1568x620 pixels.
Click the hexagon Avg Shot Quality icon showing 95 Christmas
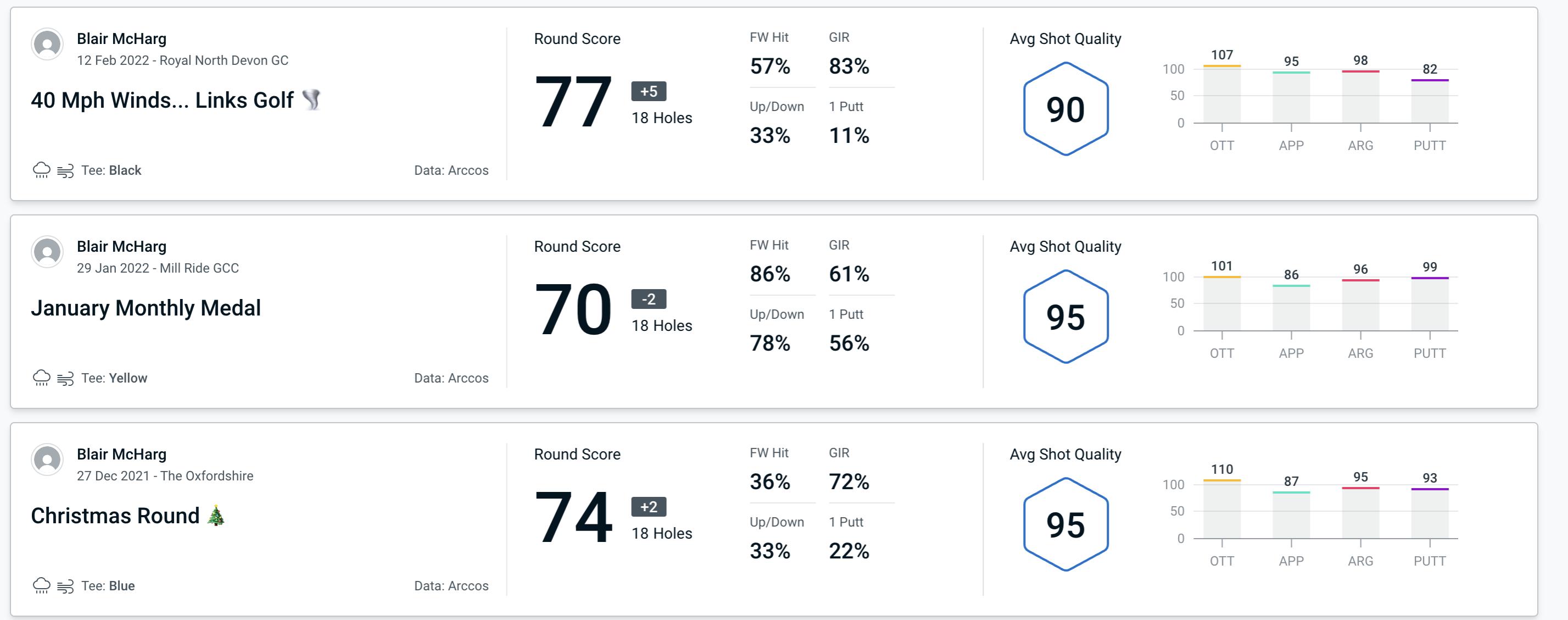(x=1064, y=523)
